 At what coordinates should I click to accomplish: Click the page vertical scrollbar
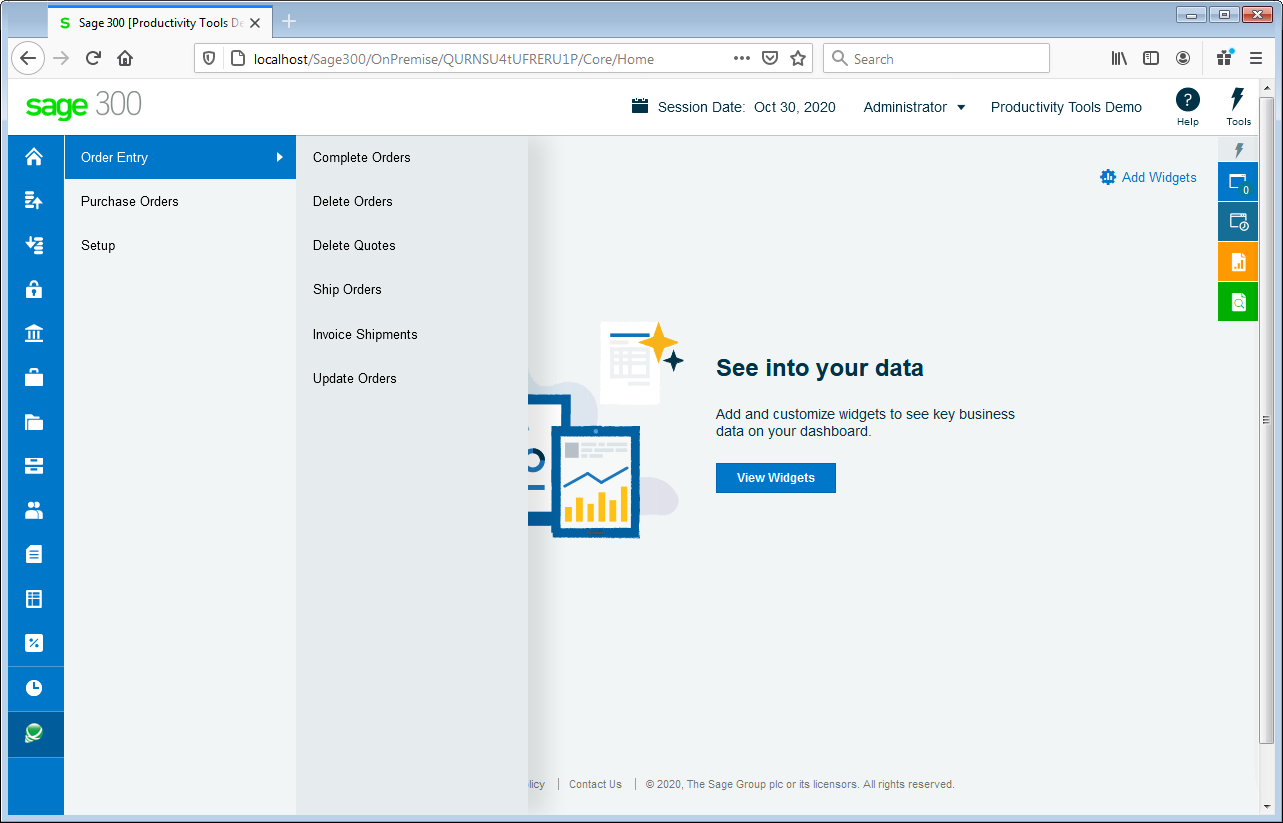coord(1266,420)
